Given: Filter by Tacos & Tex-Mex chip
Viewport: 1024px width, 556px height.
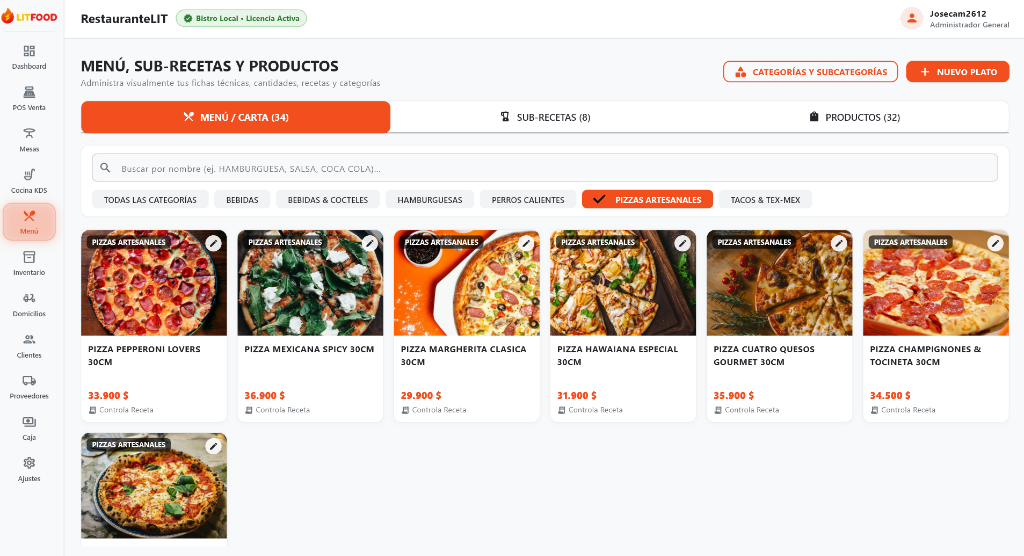Looking at the screenshot, I should coord(765,199).
